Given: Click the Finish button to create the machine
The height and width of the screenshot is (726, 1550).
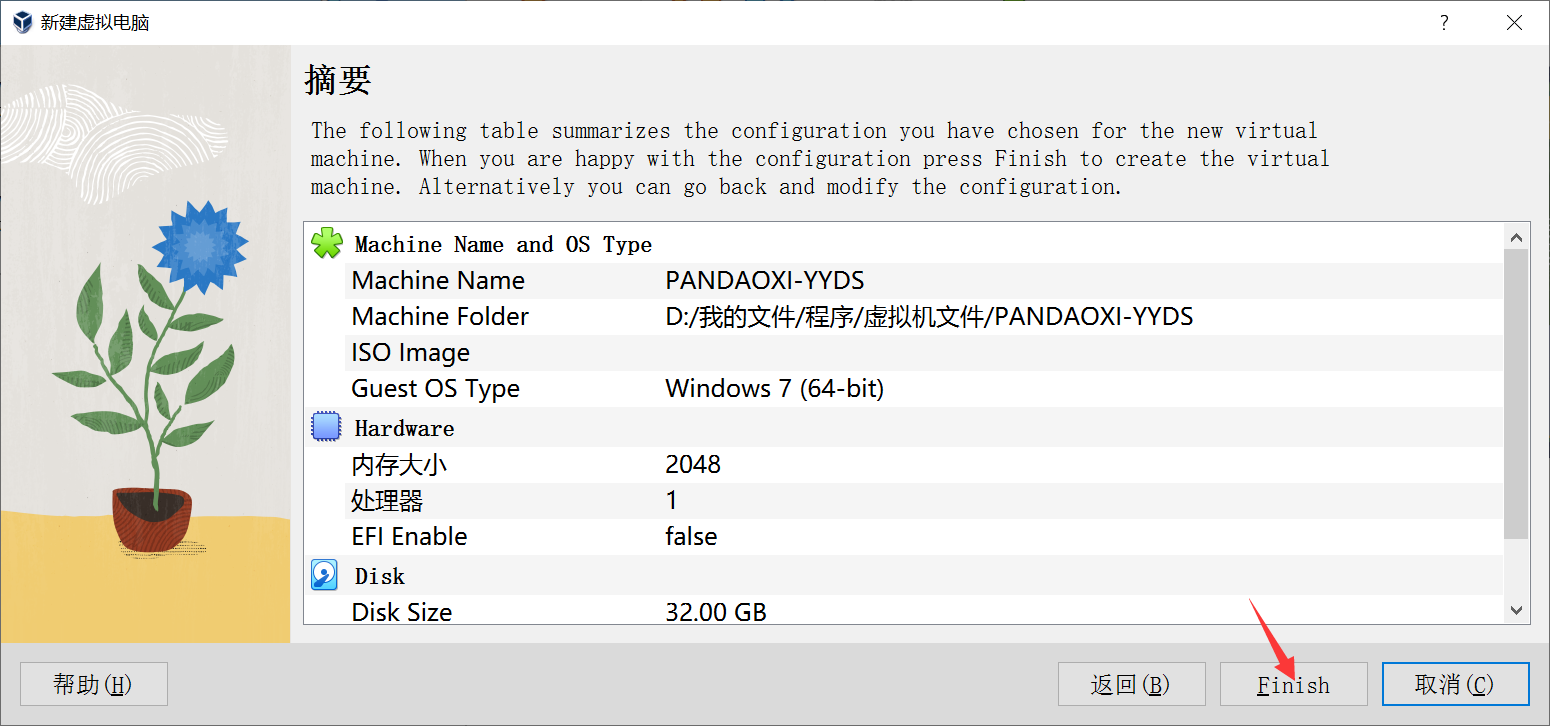Looking at the screenshot, I should click(1293, 684).
